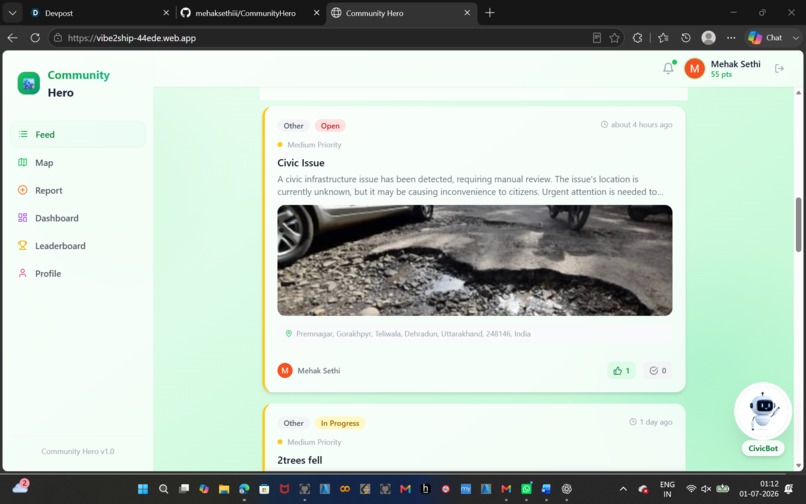Open the CivicBot chat assistant
The width and height of the screenshot is (806, 504).
(x=763, y=411)
